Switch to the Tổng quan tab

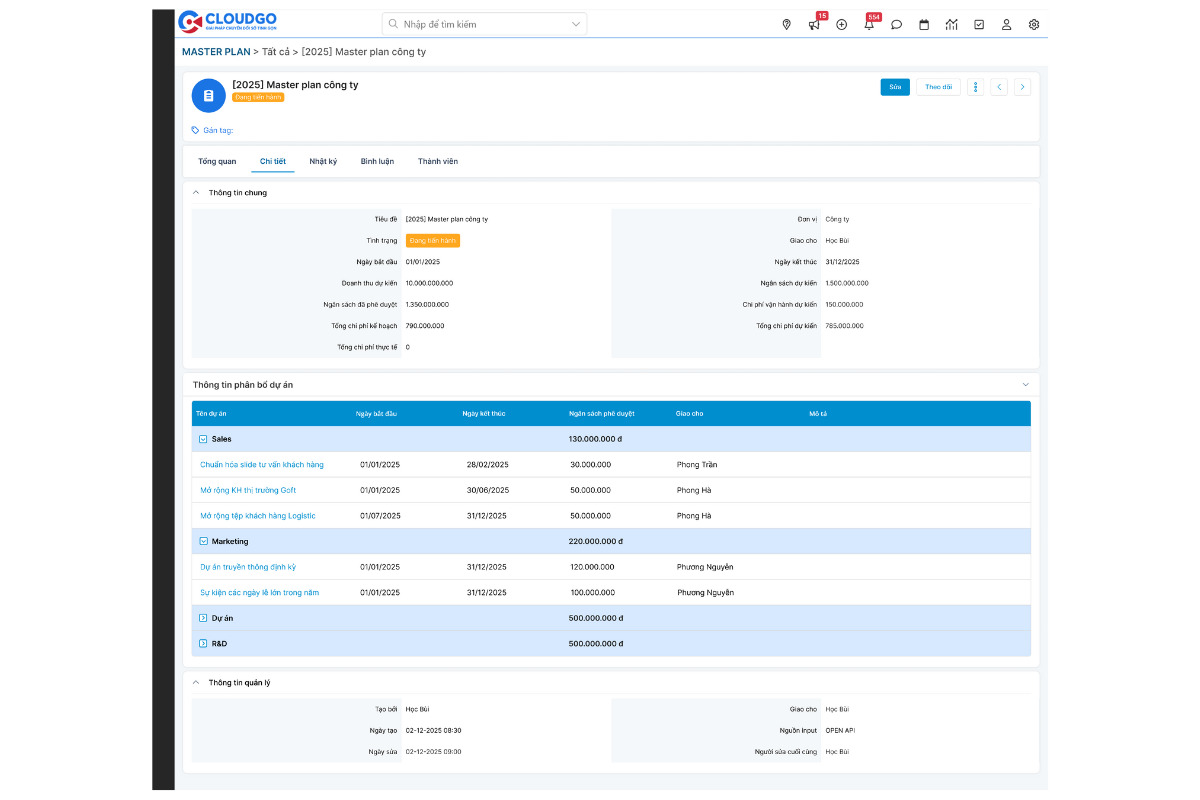(x=217, y=161)
